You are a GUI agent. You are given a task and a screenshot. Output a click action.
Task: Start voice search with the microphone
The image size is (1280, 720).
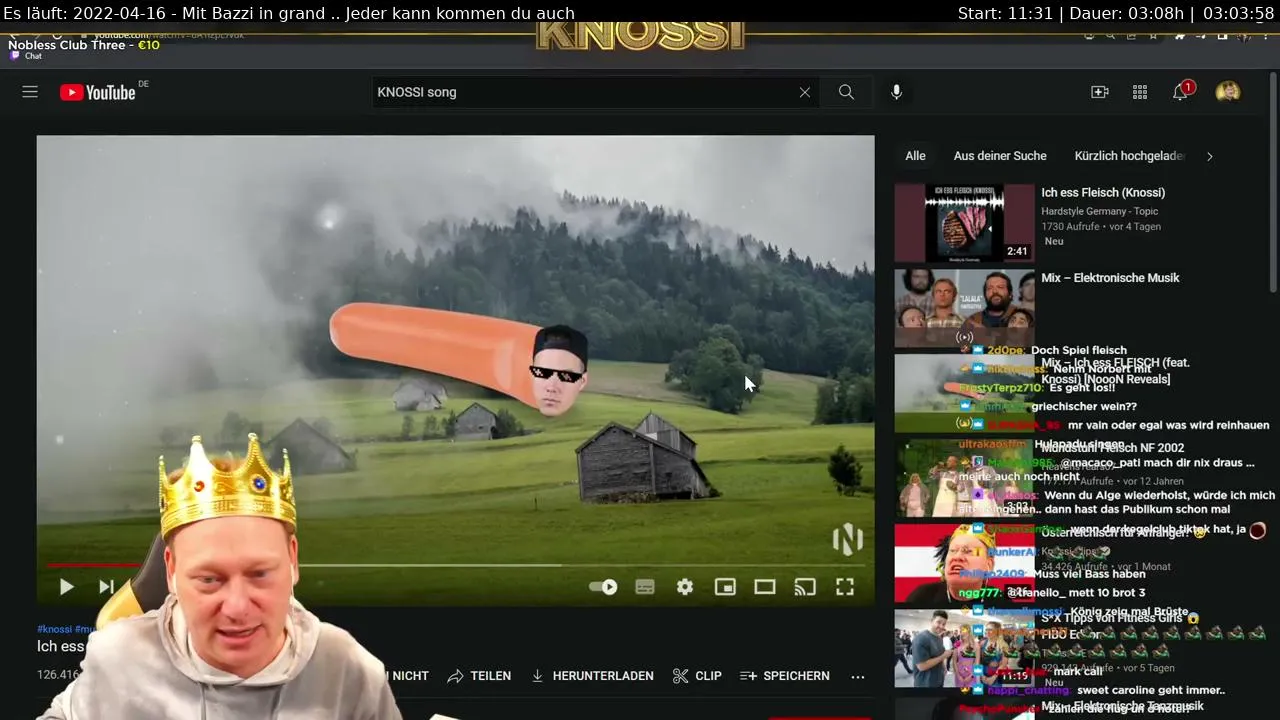coord(896,92)
